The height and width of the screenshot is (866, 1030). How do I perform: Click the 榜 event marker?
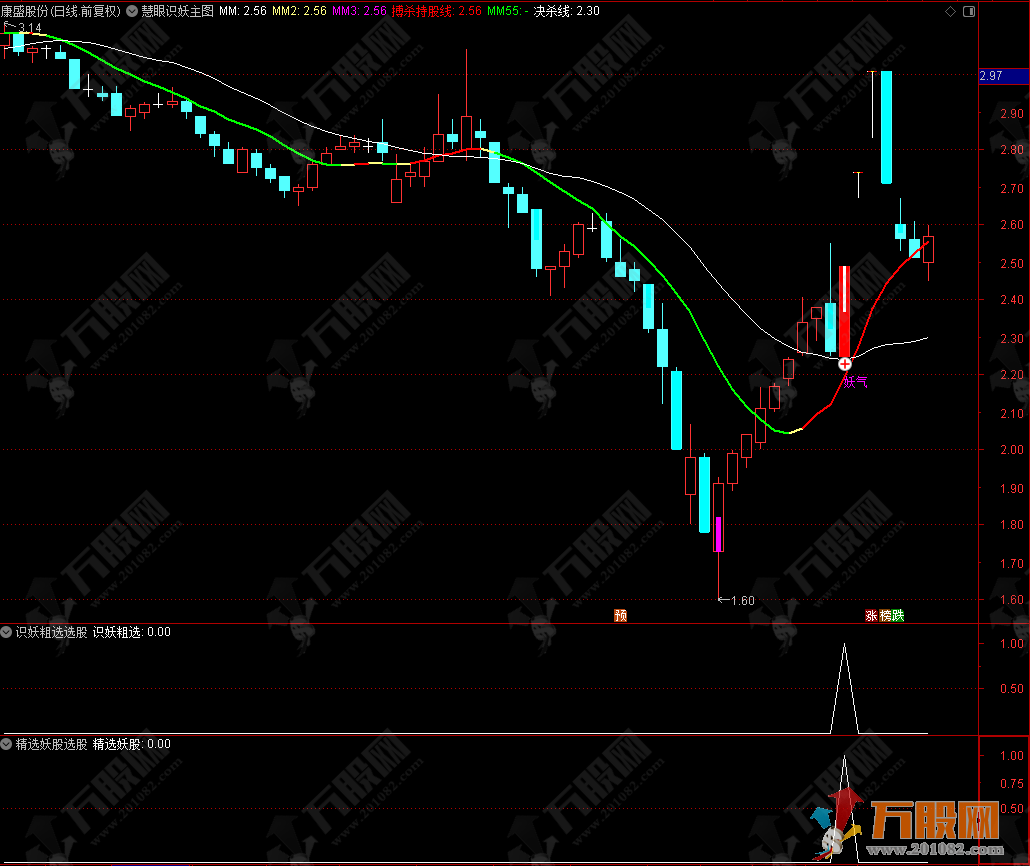(x=885, y=615)
